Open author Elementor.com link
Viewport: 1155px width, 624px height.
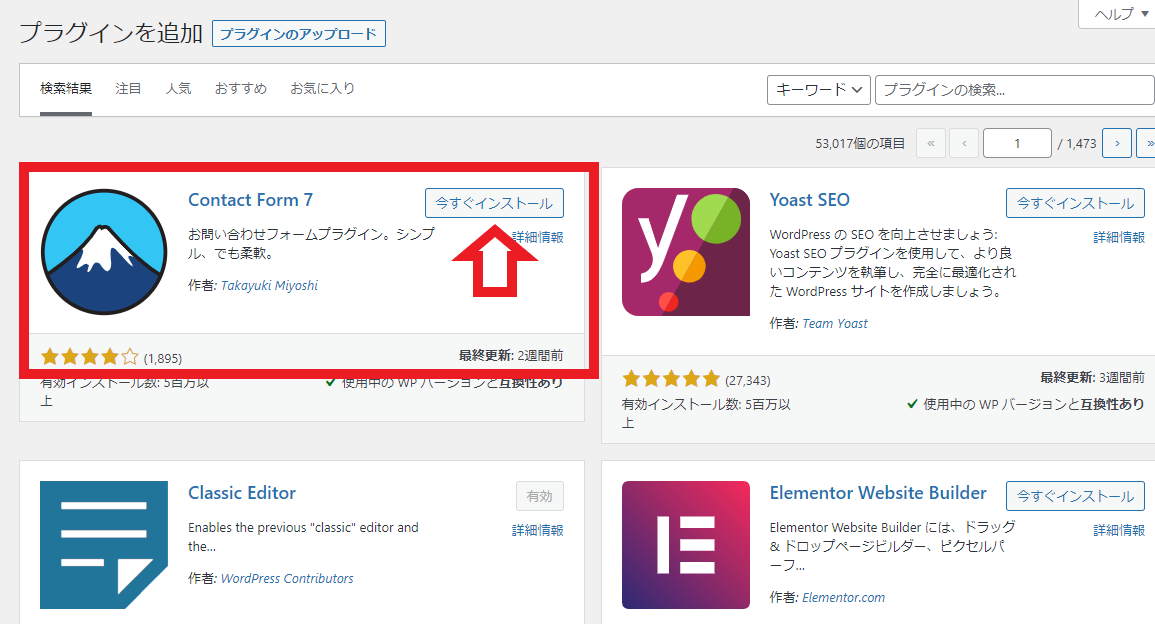(x=843, y=597)
